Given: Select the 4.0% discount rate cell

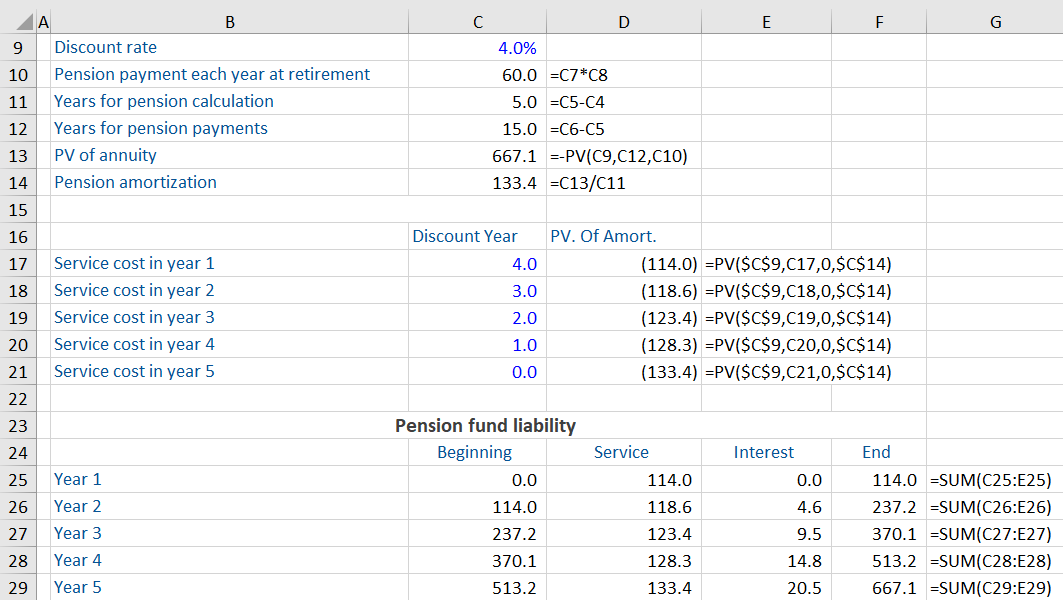Looking at the screenshot, I should [517, 47].
